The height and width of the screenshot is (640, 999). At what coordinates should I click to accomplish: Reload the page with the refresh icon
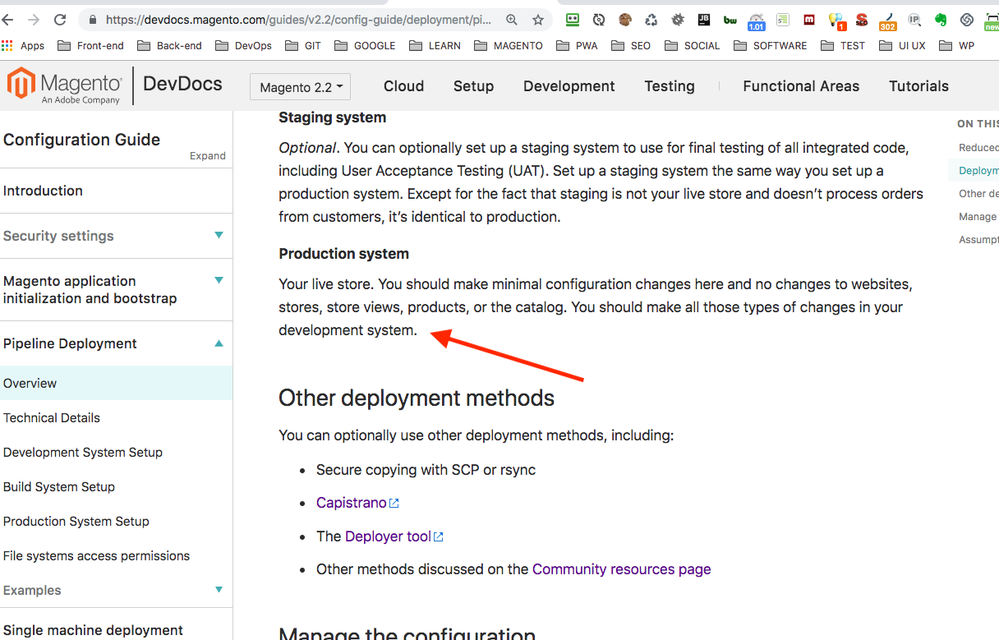(60, 20)
